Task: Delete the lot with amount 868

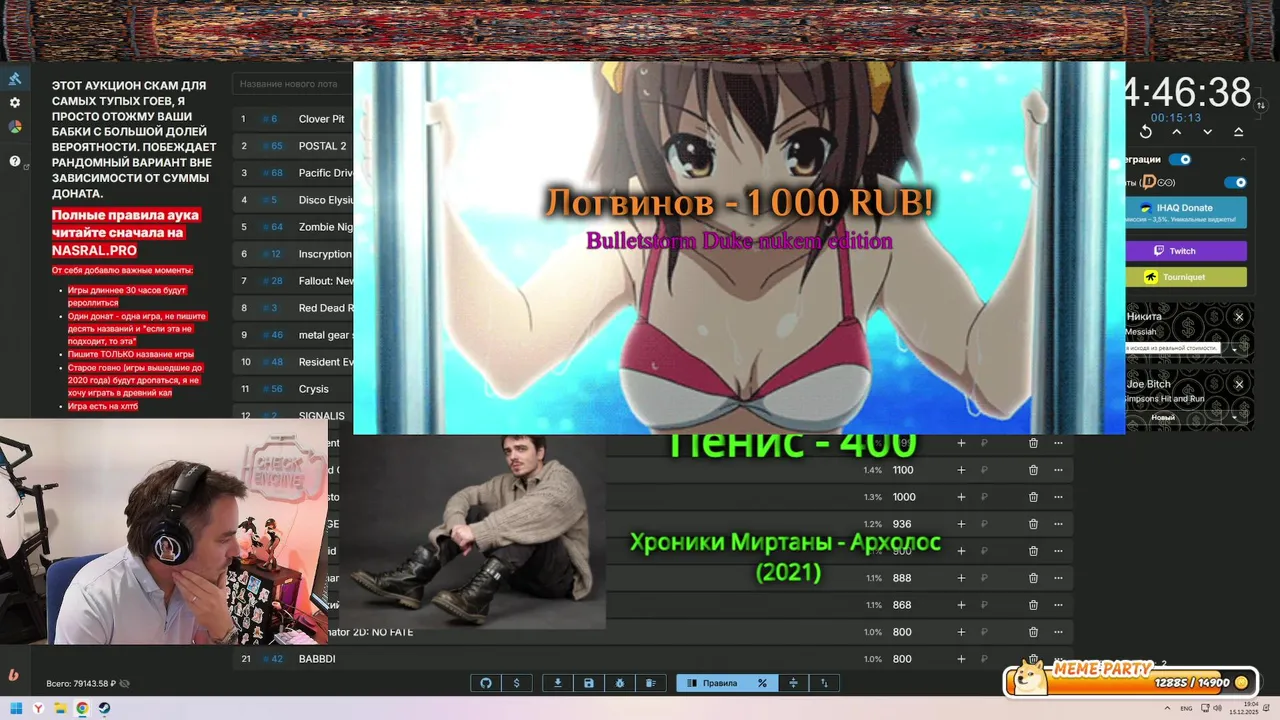Action: pyautogui.click(x=1033, y=605)
